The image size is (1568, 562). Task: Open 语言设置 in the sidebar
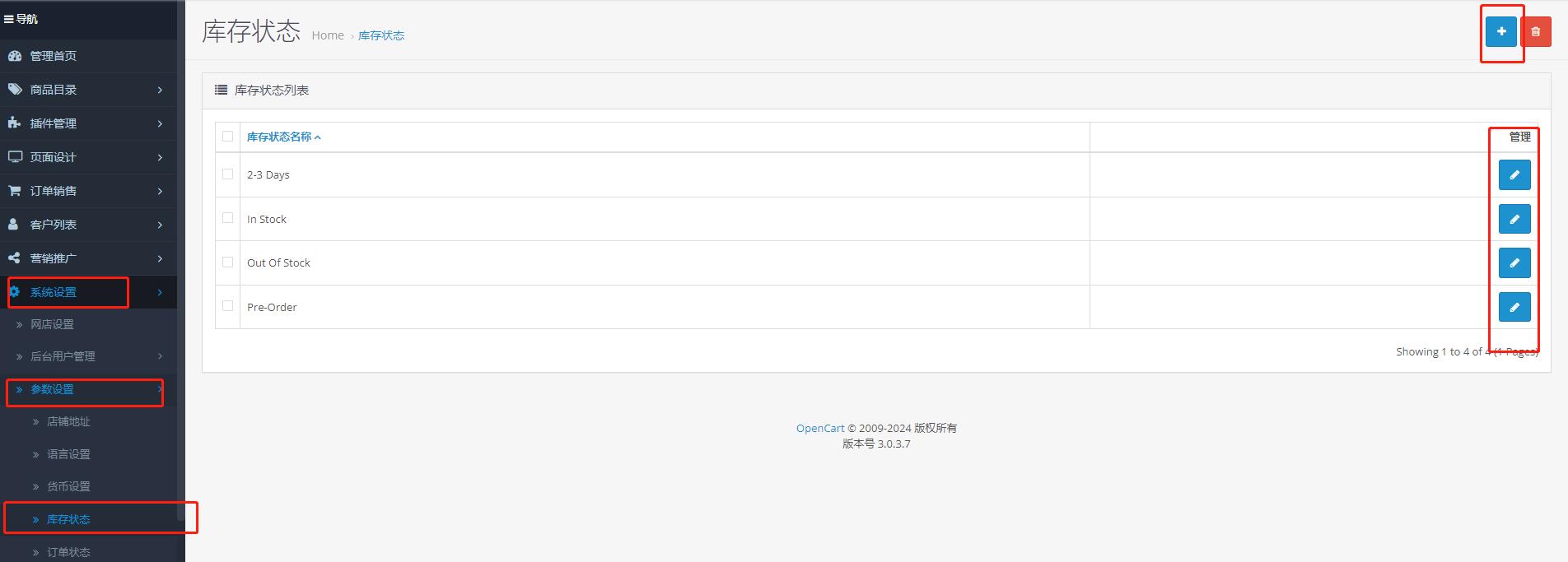click(x=68, y=454)
